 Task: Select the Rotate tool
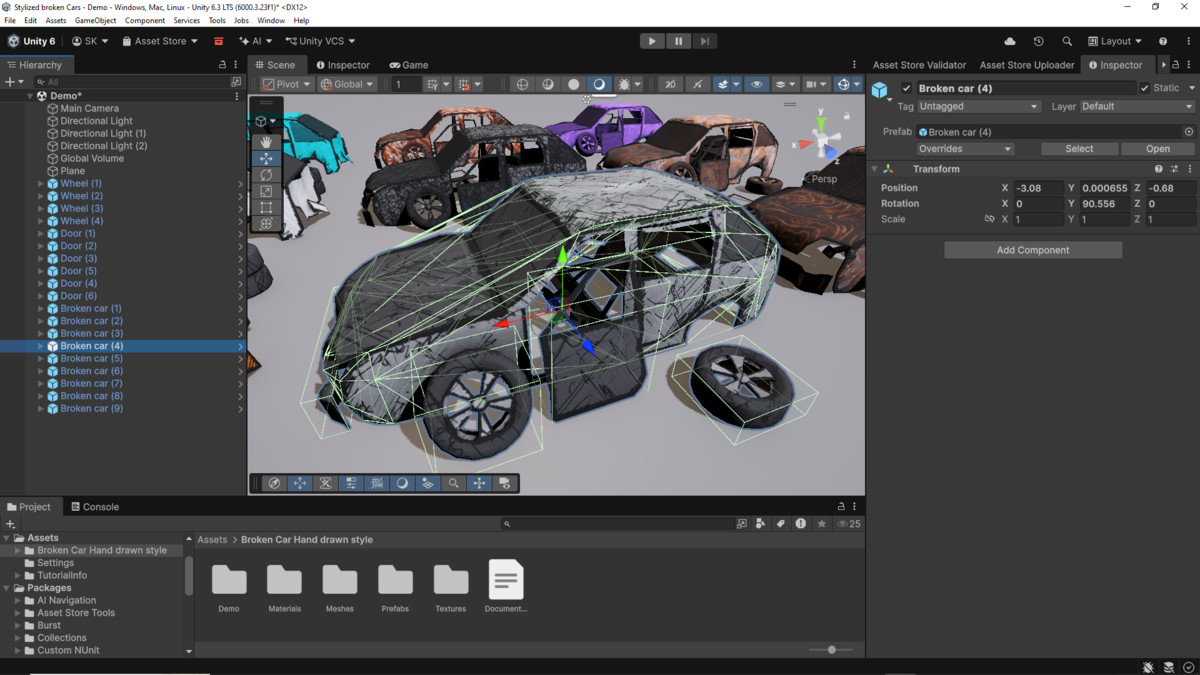[266, 175]
